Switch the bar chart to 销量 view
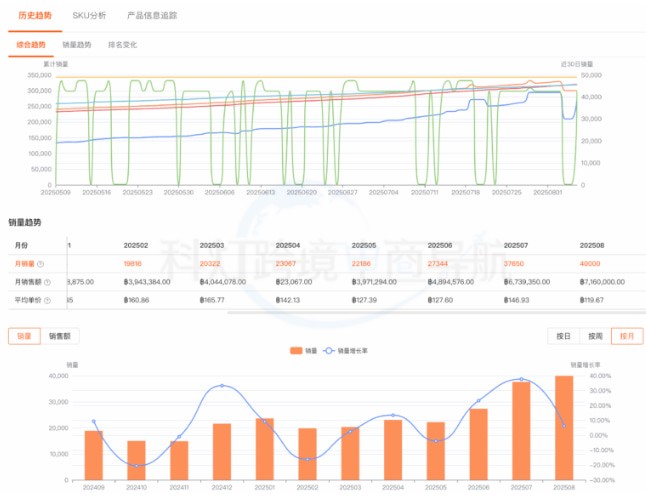Viewport: 646px width, 497px height. point(22,337)
